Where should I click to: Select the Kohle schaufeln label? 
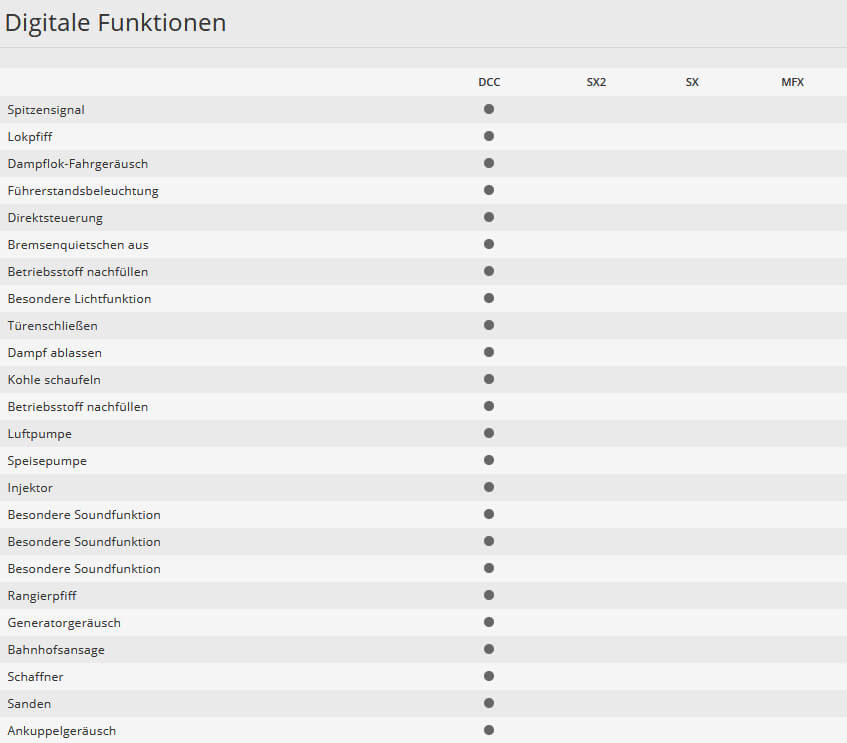click(54, 380)
